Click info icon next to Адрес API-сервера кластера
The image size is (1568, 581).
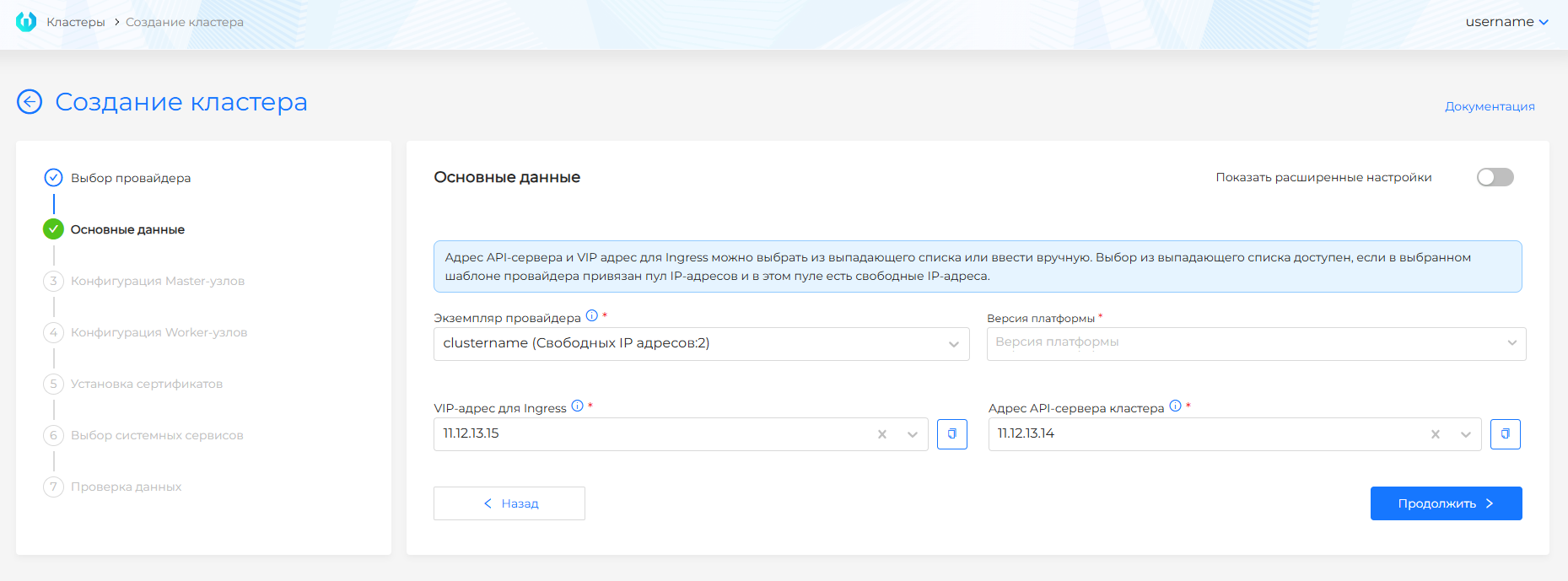[1175, 406]
